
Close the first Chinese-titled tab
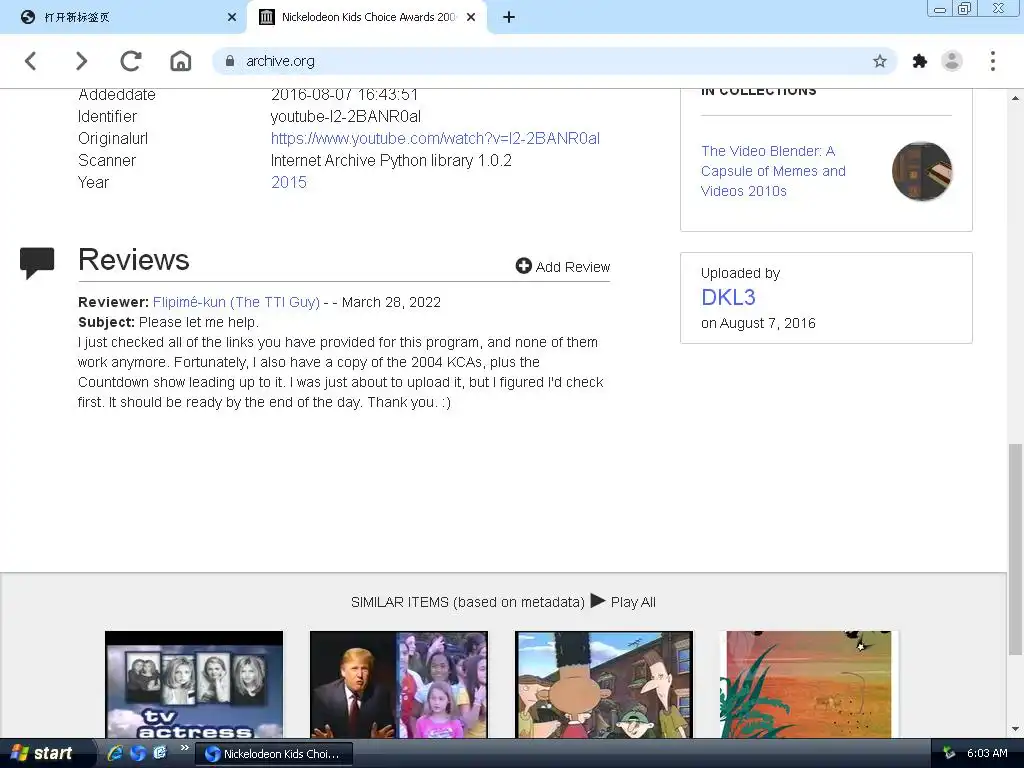pos(232,17)
